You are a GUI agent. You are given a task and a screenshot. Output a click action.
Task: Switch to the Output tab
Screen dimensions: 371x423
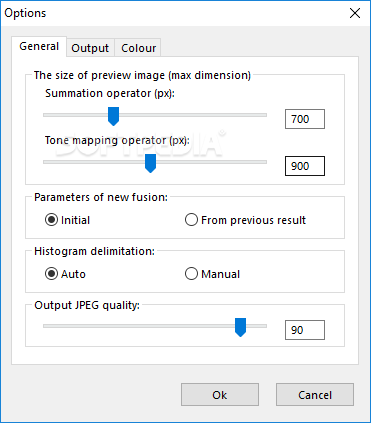[90, 48]
